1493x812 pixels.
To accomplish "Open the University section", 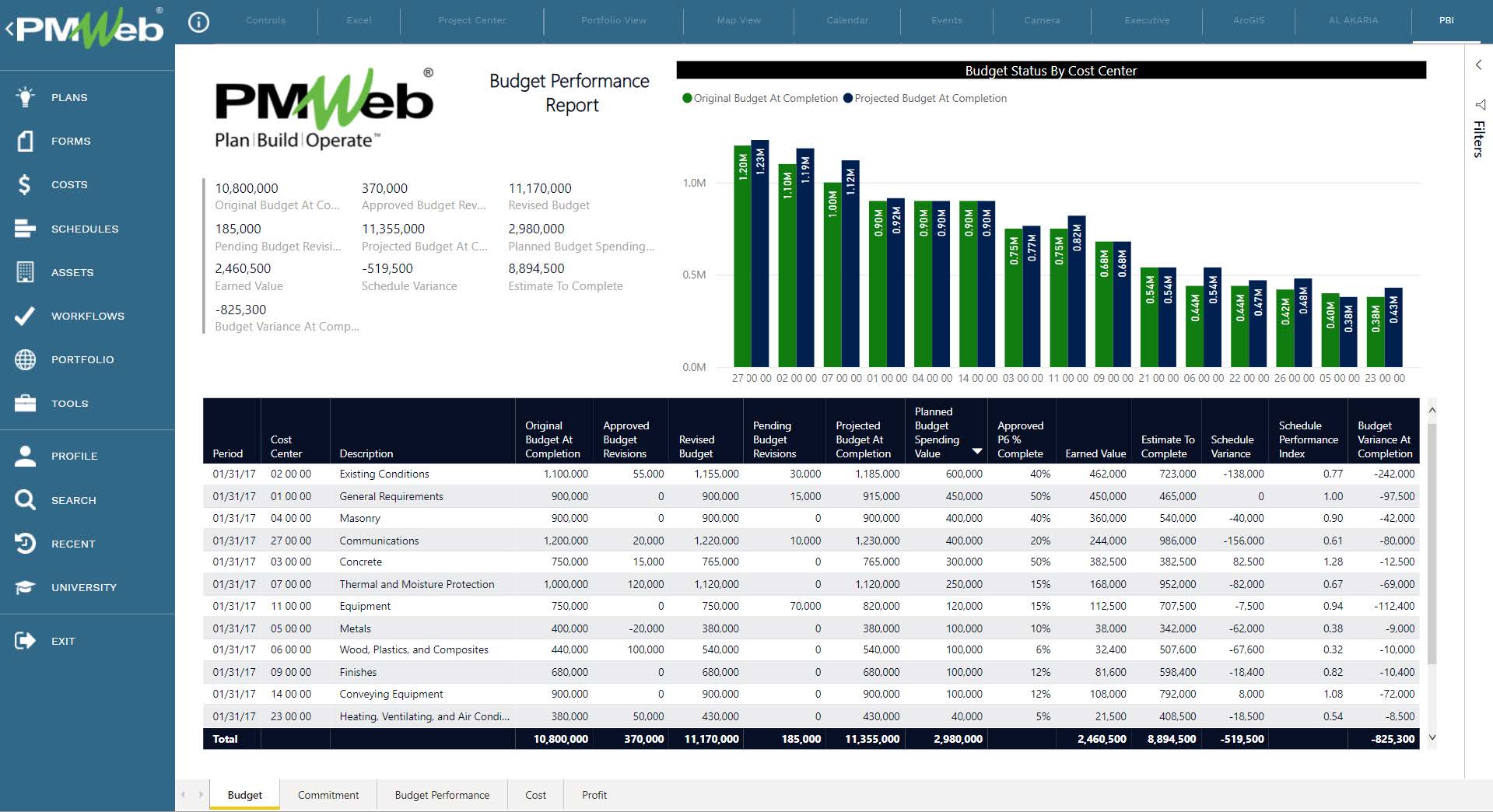I will pyautogui.click(x=85, y=587).
